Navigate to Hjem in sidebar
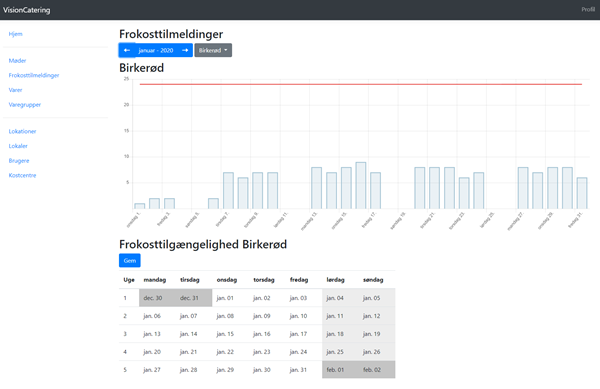 coord(16,34)
